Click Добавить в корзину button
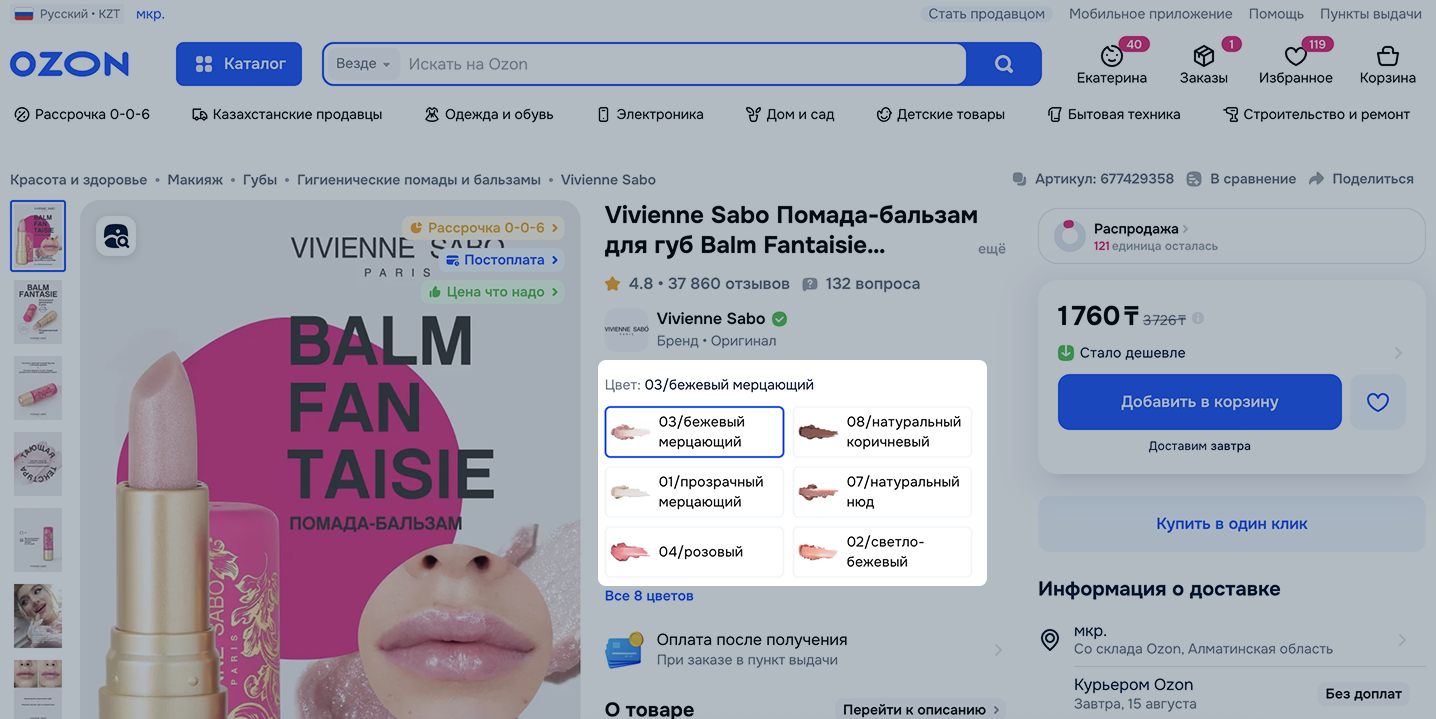 (1200, 402)
